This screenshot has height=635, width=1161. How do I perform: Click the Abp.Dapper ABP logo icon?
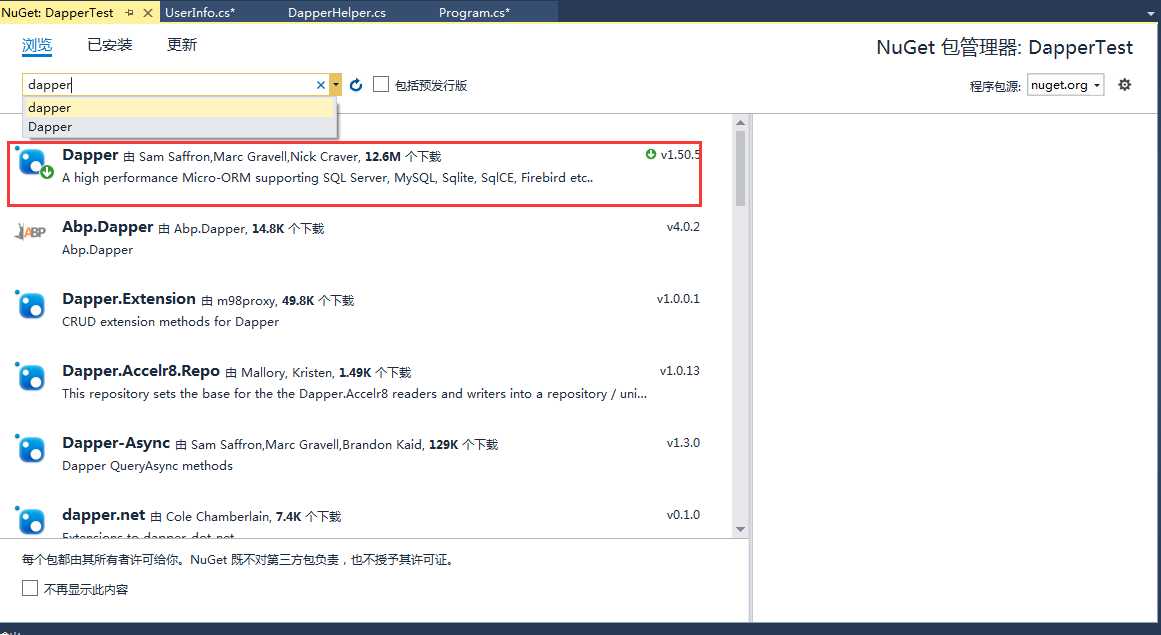click(30, 232)
